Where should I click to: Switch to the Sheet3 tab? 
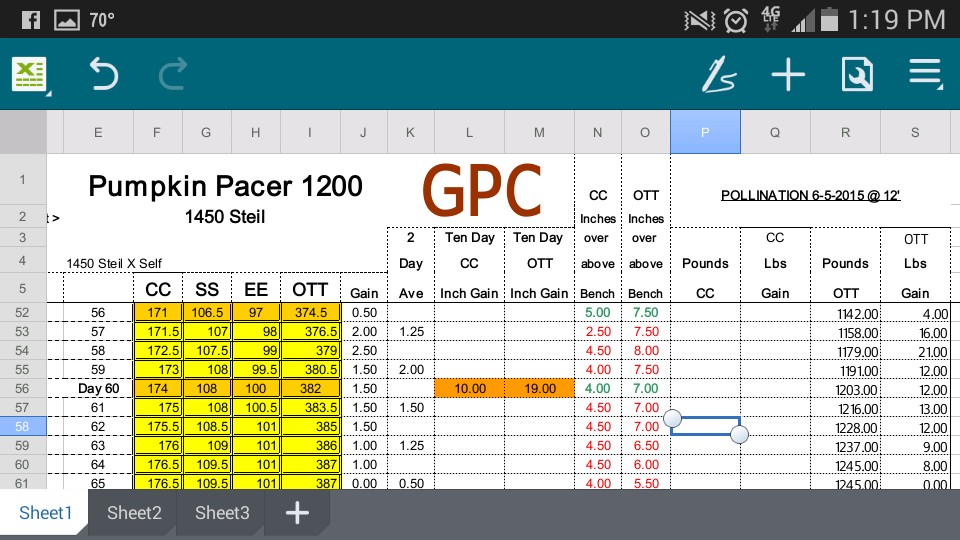click(222, 513)
